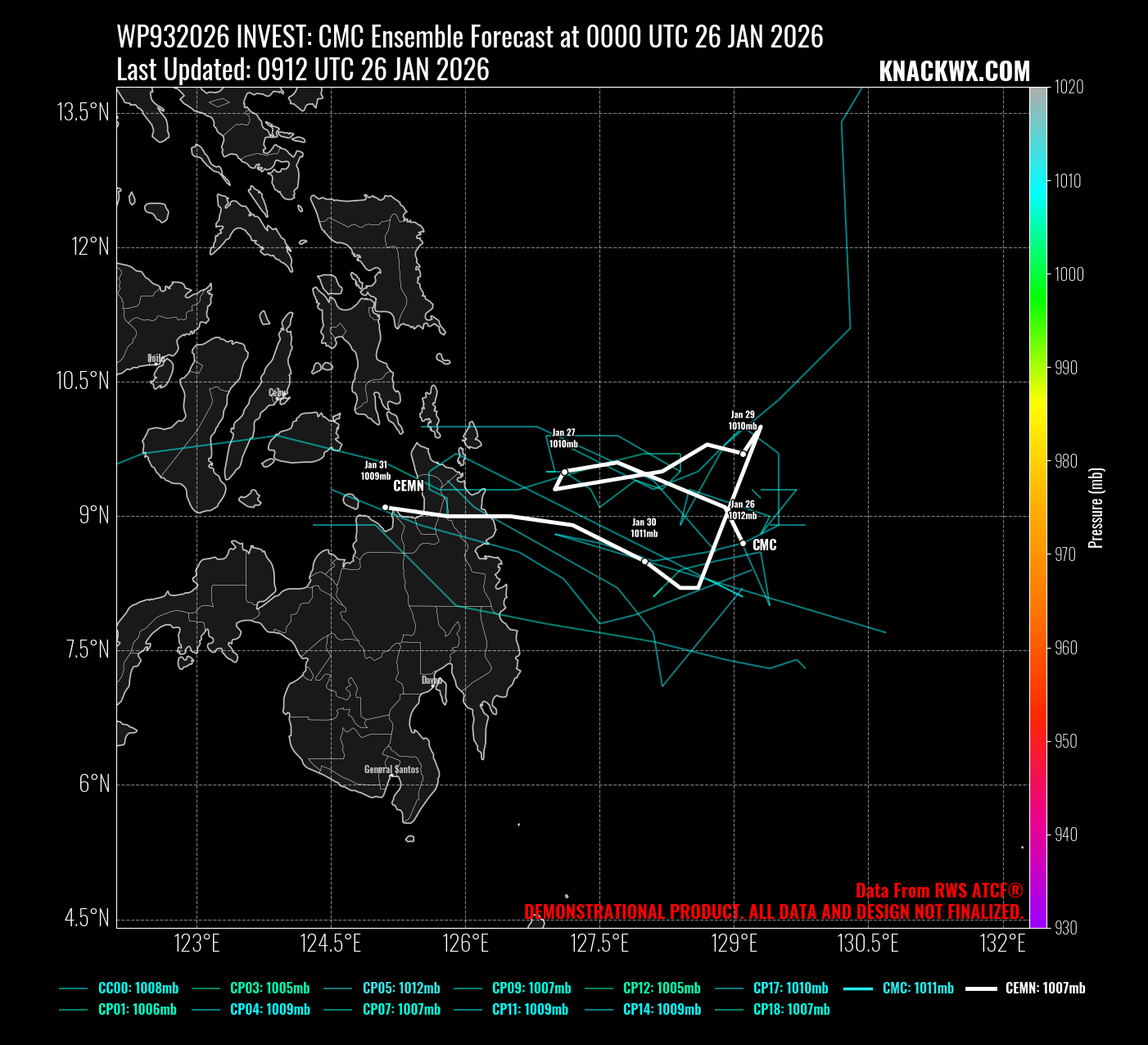Click the CMC track start label on map

pyautogui.click(x=764, y=545)
